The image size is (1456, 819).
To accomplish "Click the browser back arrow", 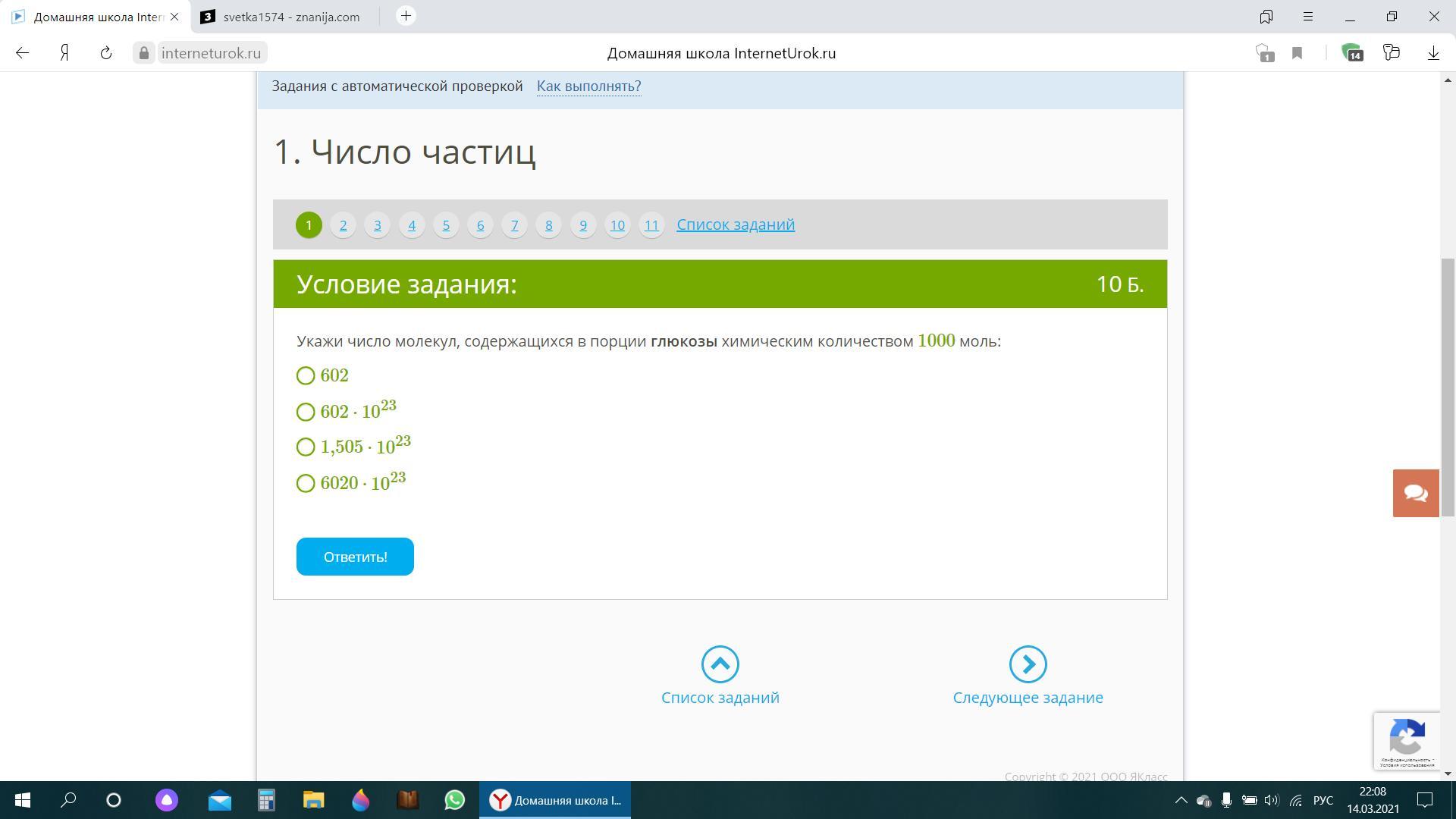I will 23,53.
